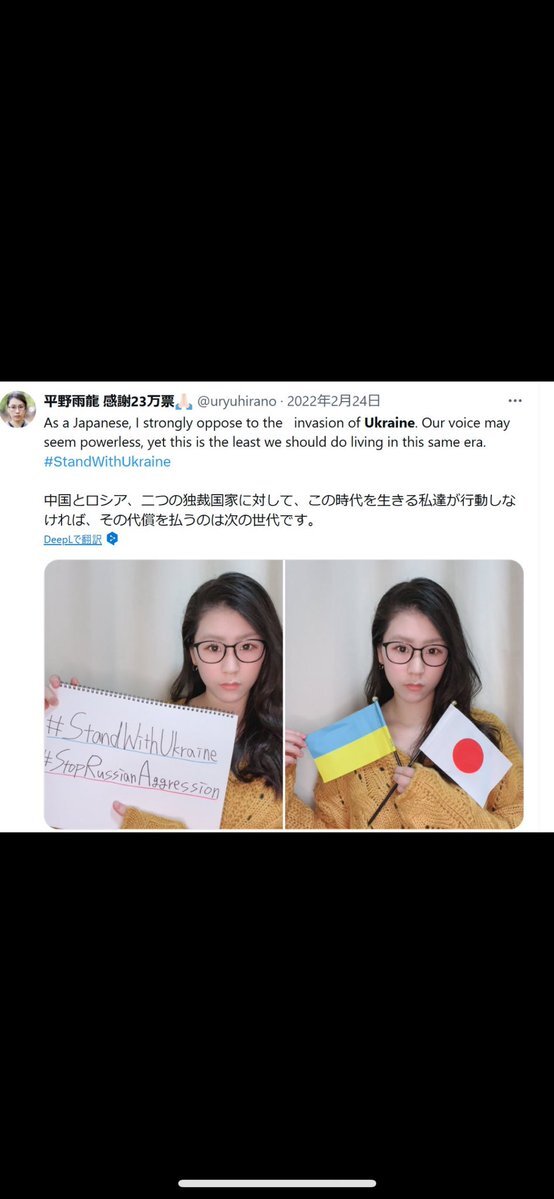The height and width of the screenshot is (1199, 554).
Task: Open the @uryuhirano handle
Action: pyautogui.click(x=236, y=401)
